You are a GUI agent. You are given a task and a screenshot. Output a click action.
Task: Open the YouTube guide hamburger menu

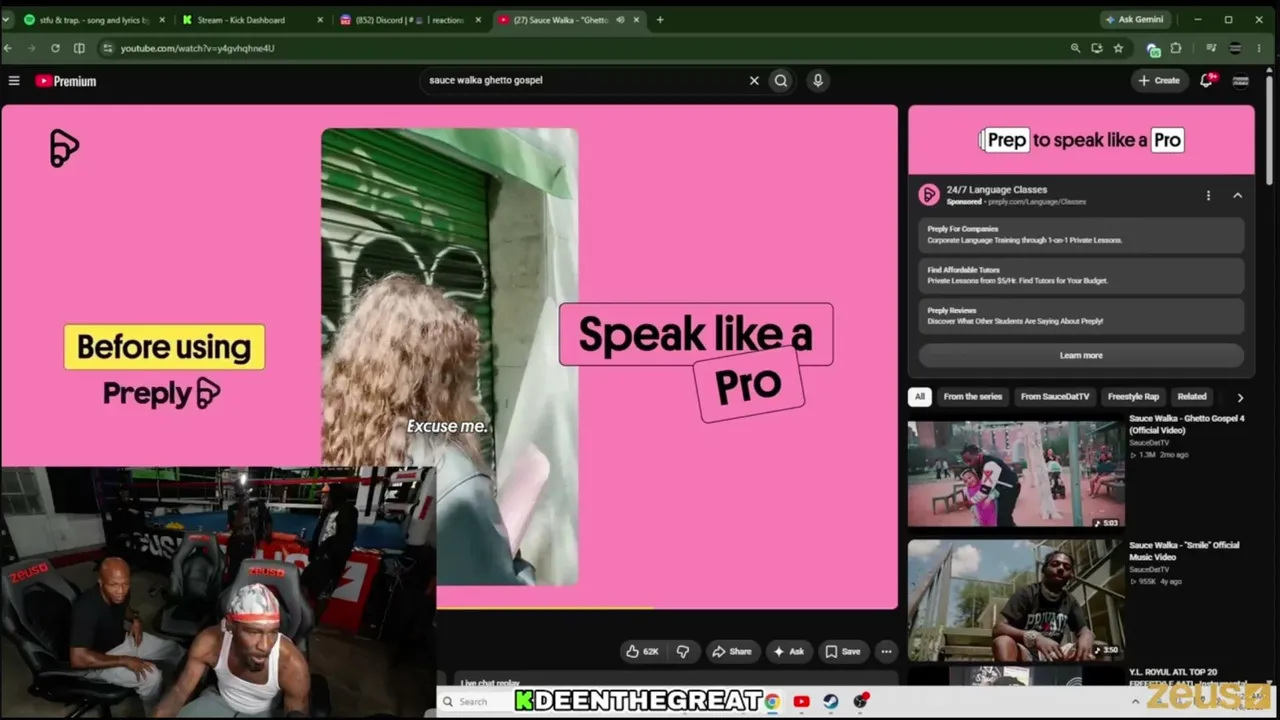point(14,81)
